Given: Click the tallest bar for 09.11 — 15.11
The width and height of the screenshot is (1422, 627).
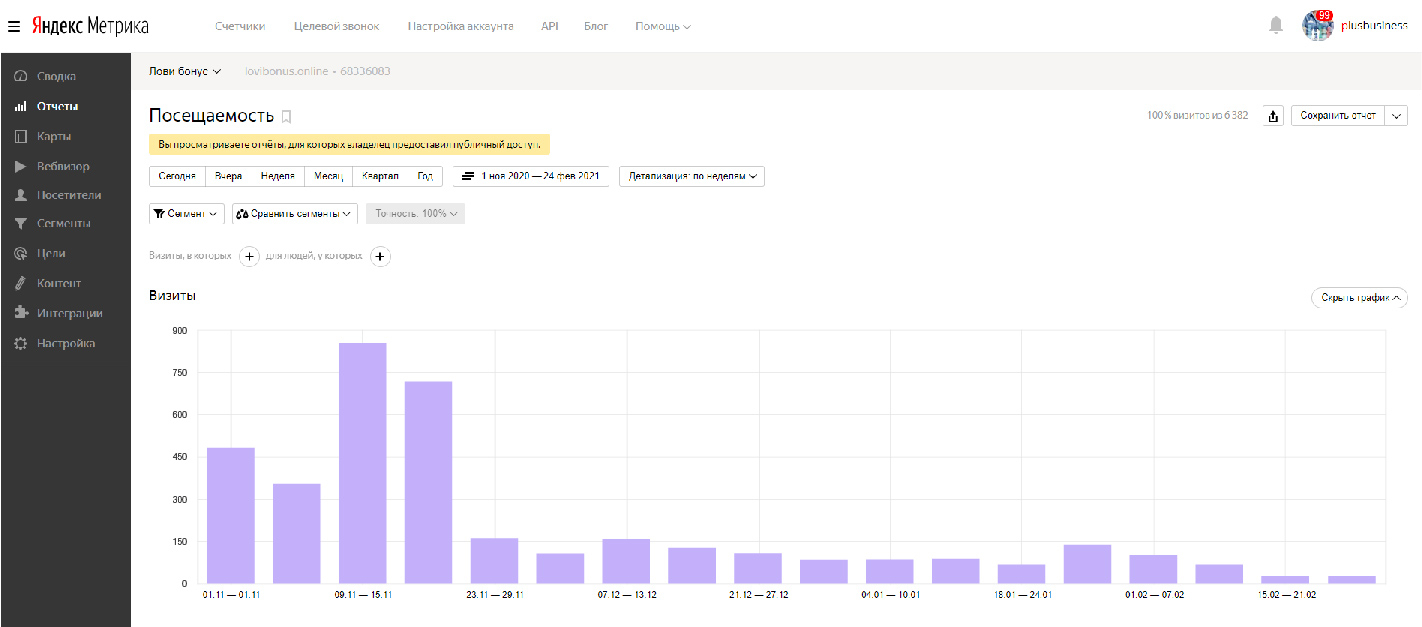Looking at the screenshot, I should 362,462.
